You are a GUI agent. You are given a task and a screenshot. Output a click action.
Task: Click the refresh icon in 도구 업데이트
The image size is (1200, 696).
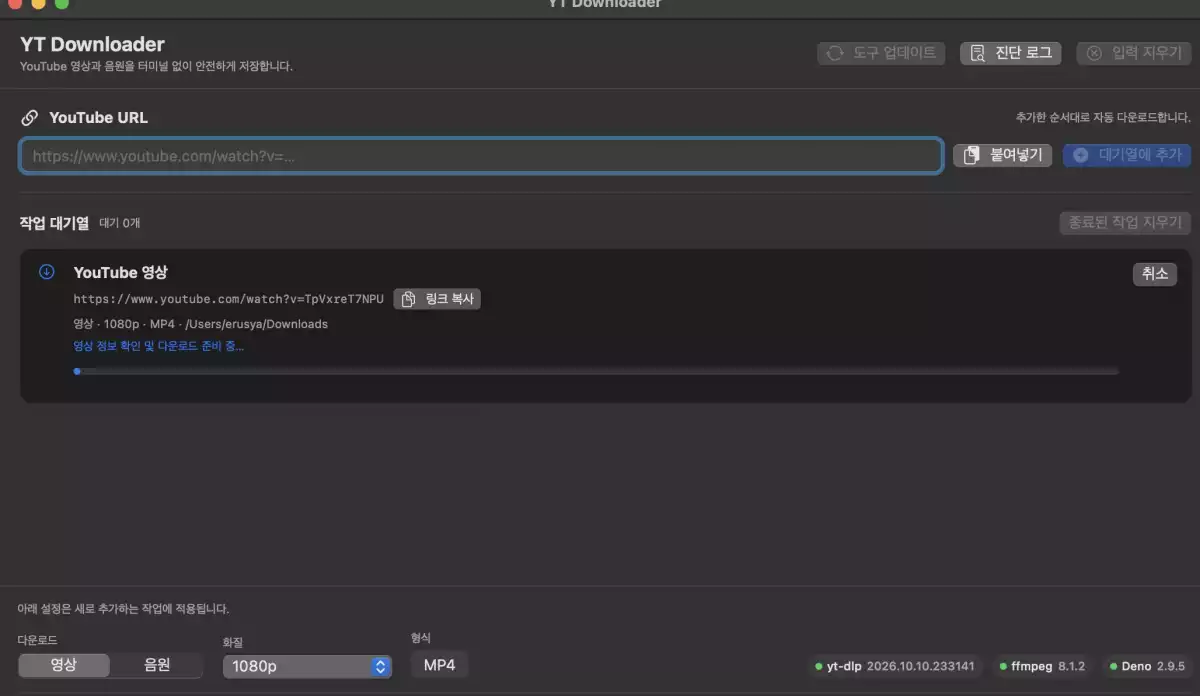(x=834, y=53)
